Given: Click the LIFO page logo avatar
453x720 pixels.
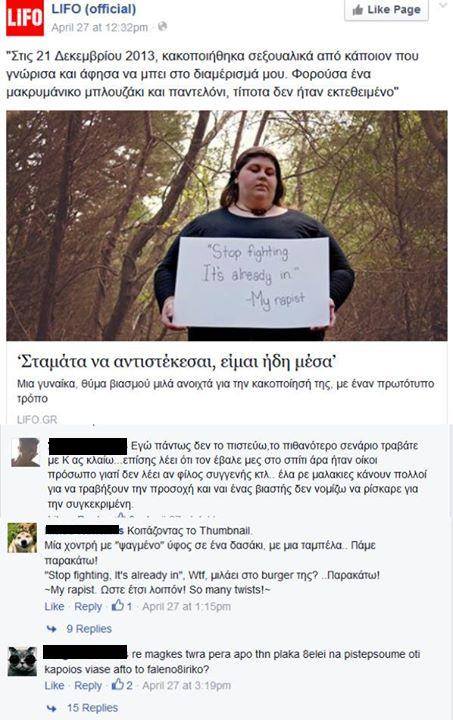Looking at the screenshot, I should [25, 18].
